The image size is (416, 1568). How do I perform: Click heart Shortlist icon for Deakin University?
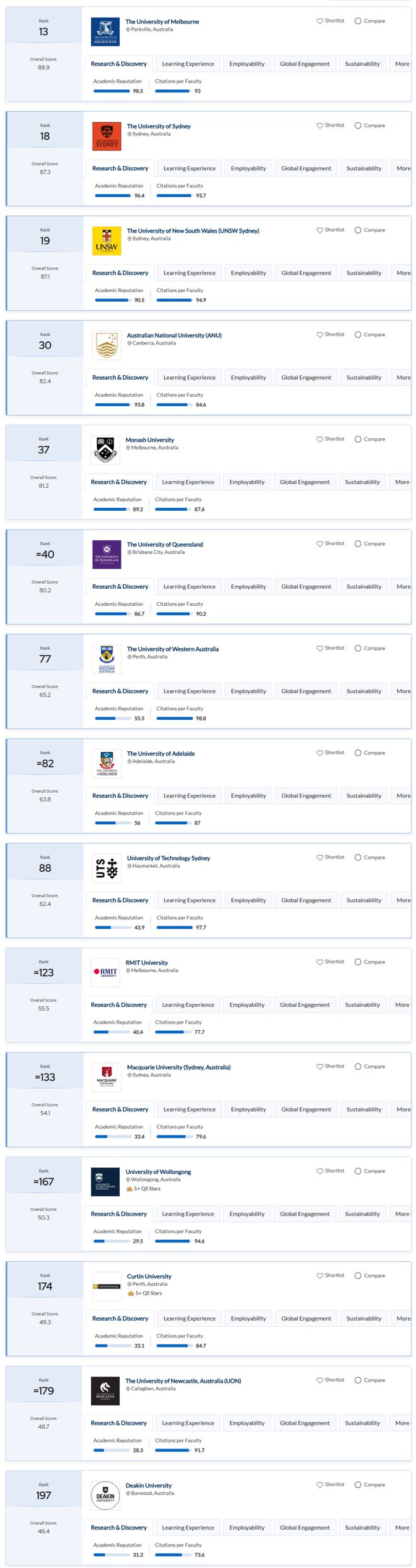320,1484
